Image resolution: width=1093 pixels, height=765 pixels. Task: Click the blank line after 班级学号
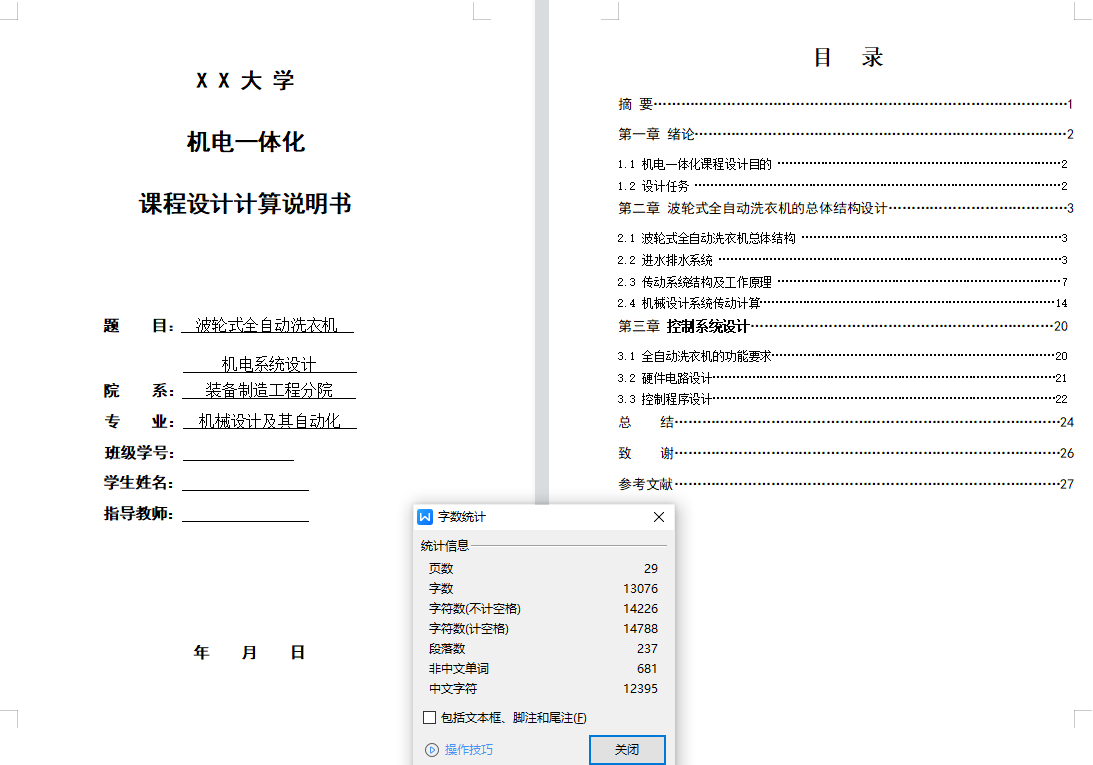(238, 454)
